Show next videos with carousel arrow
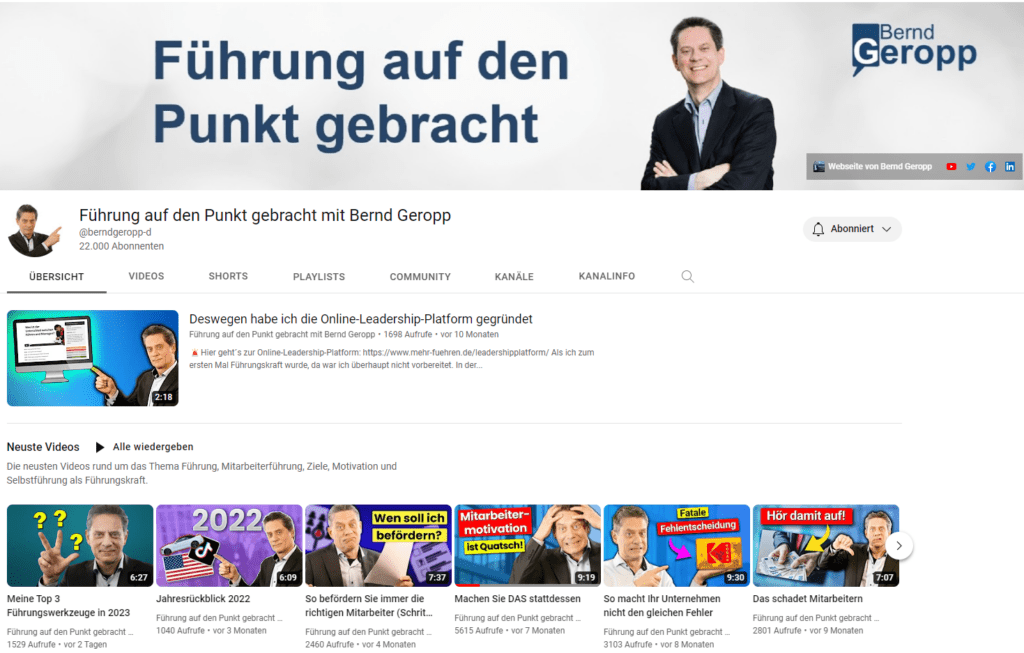This screenshot has width=1024, height=653. coord(899,546)
